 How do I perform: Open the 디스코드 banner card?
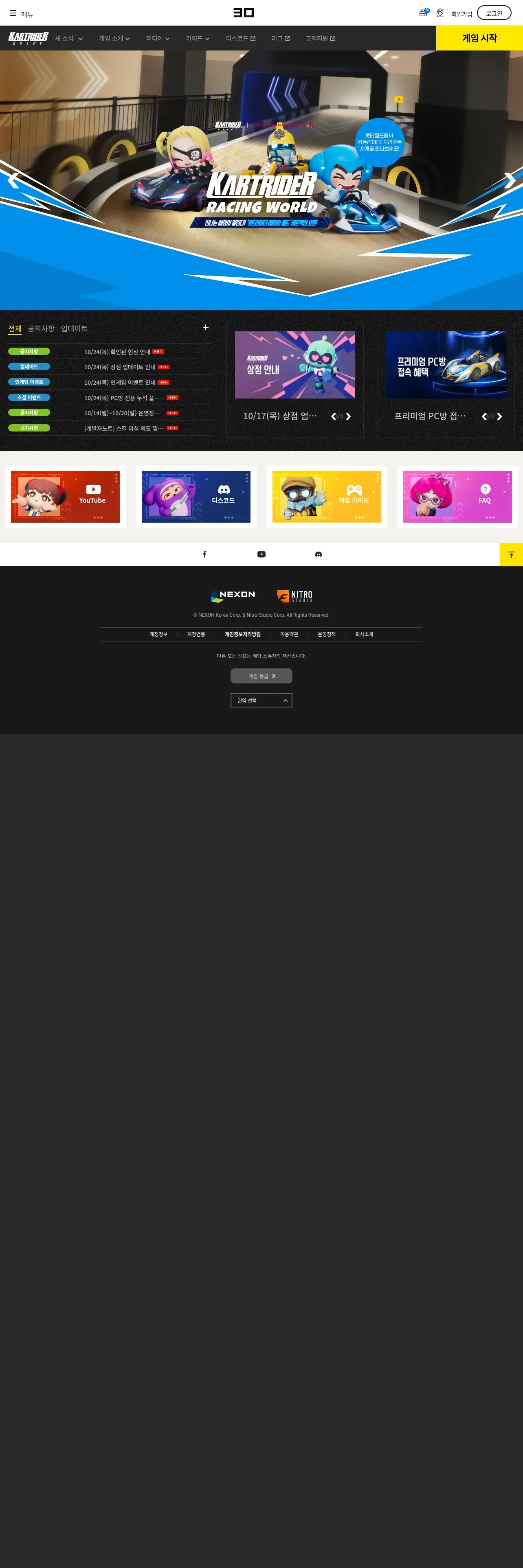[196, 497]
